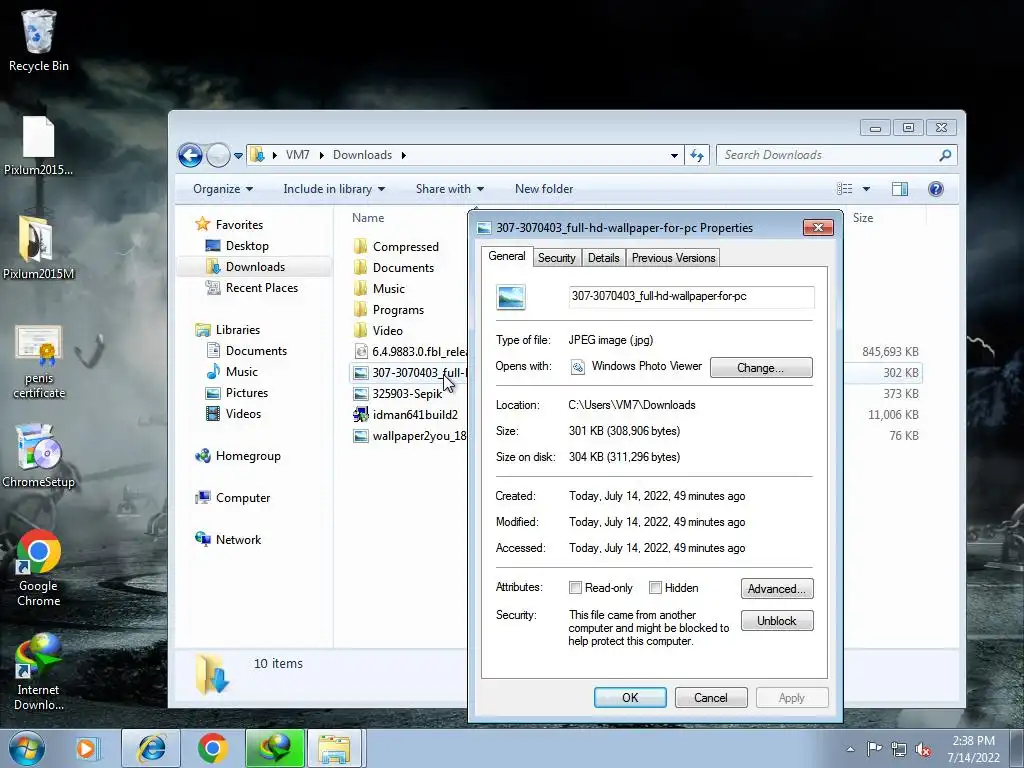Click the Windows Photo Viewer icon
Viewport: 1024px width, 768px height.
coord(577,367)
